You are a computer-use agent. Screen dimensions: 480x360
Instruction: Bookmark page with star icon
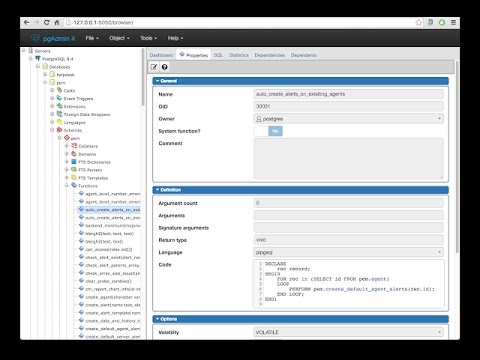[x=419, y=22]
